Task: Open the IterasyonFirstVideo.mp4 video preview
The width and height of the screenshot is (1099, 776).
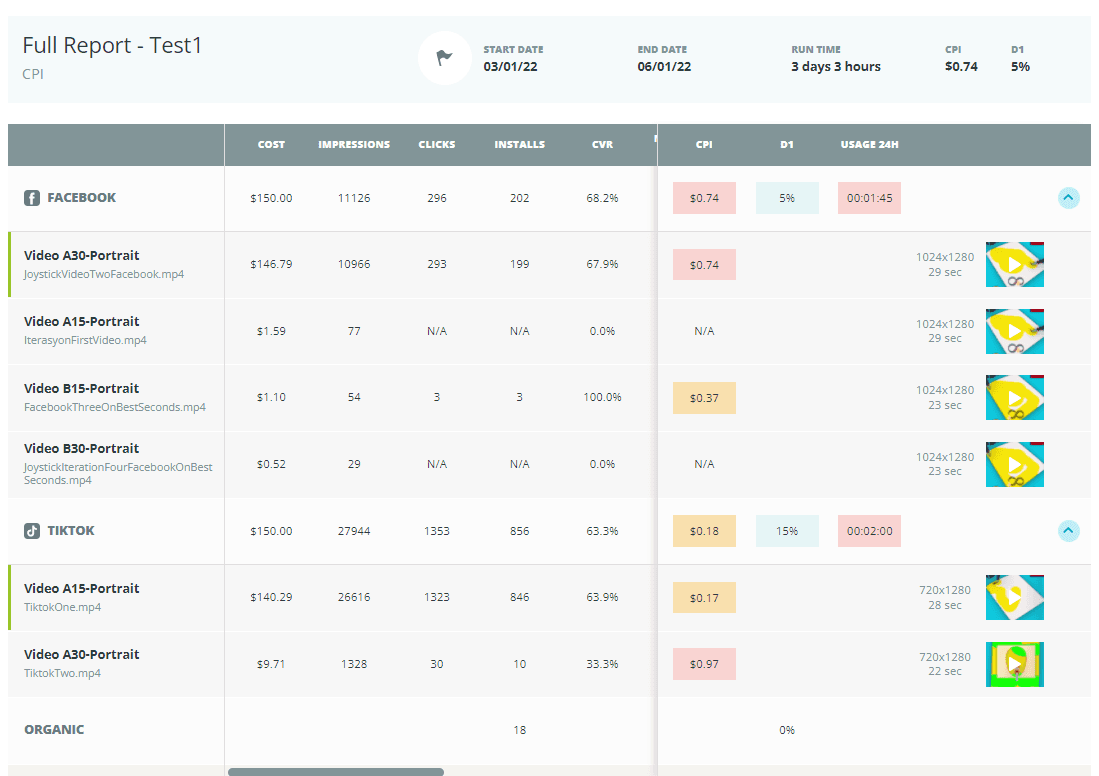Action: [1014, 331]
